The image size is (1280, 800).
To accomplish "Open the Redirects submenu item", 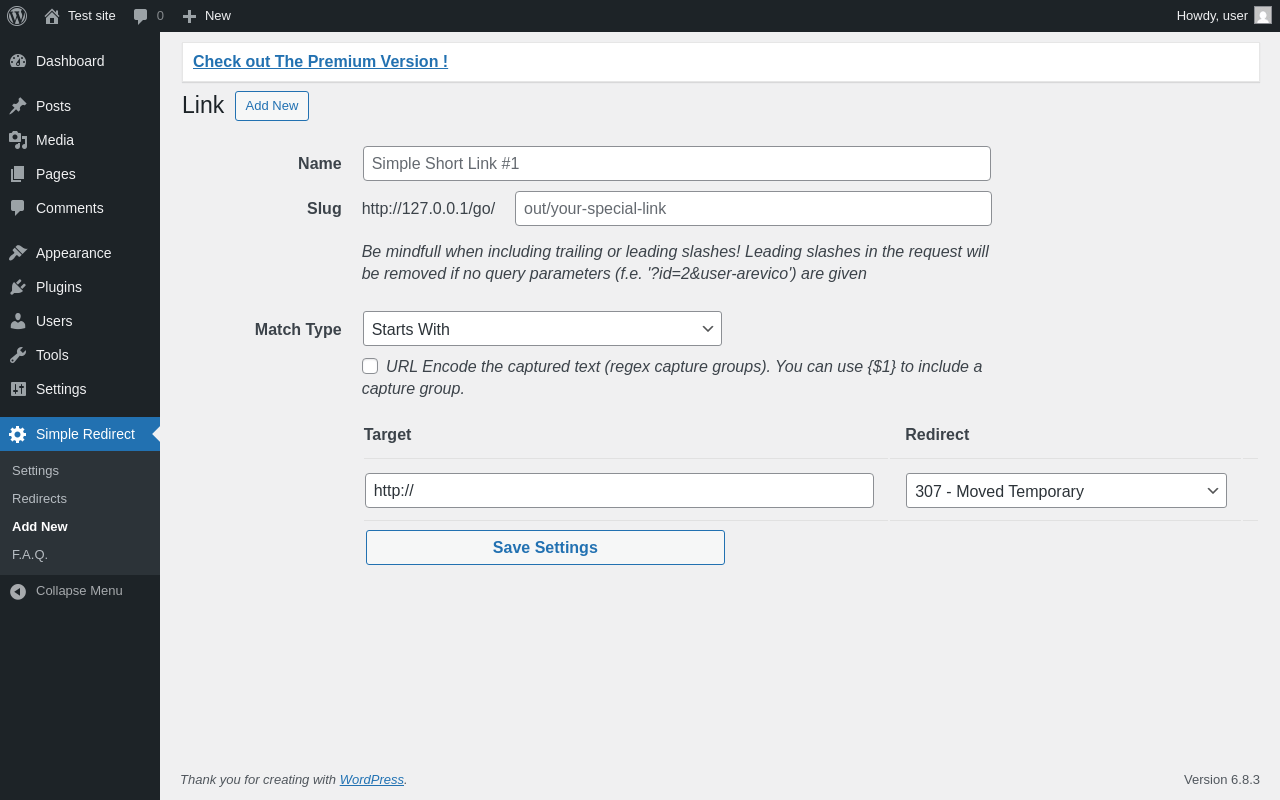I will (x=39, y=498).
